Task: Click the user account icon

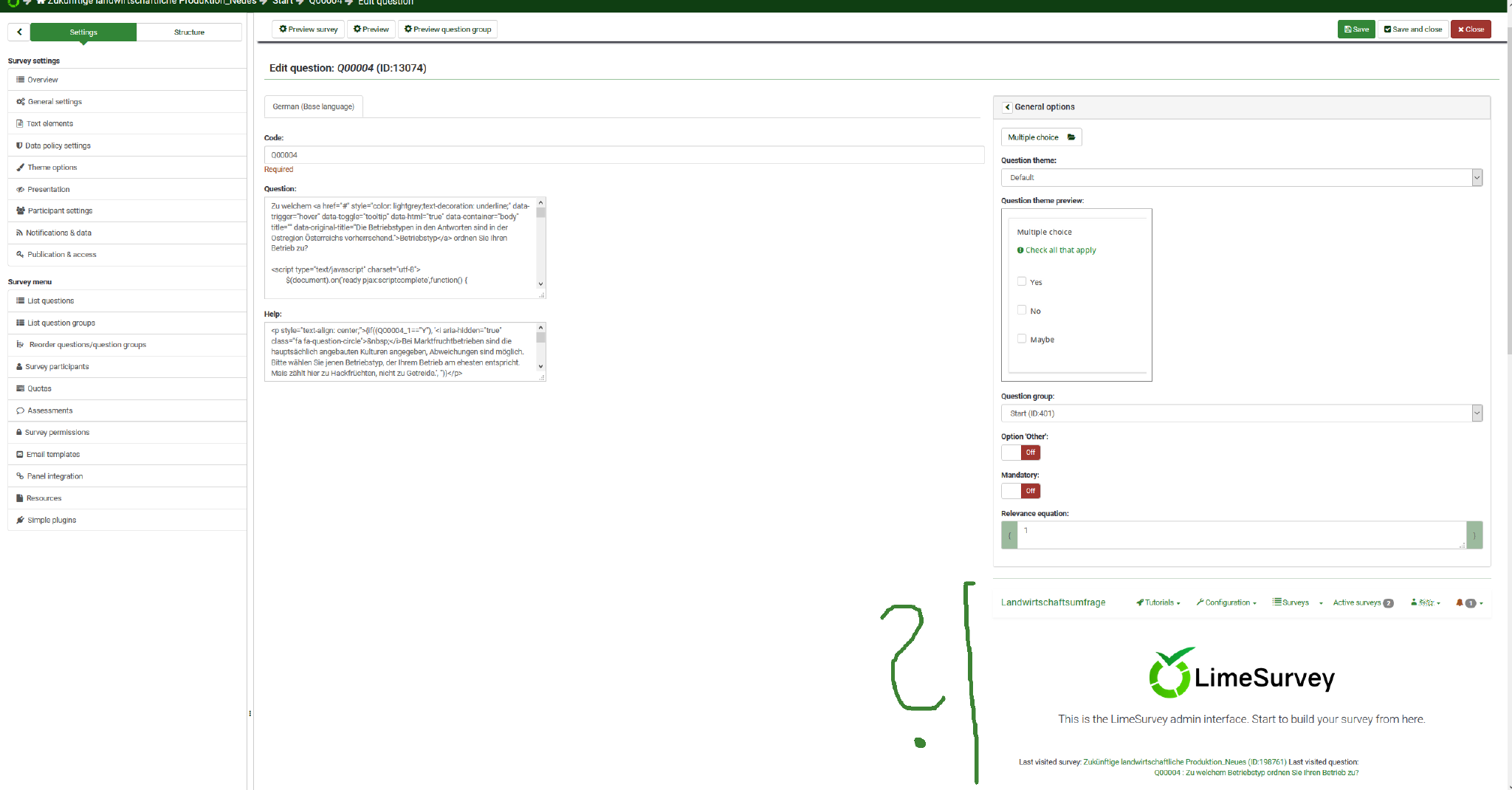Action: (1414, 602)
